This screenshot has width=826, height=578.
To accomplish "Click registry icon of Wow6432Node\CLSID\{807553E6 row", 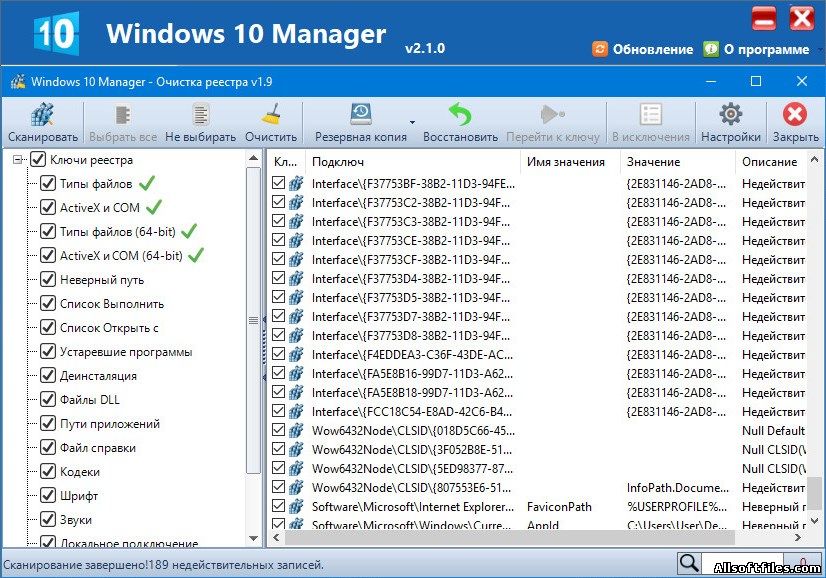I will pyautogui.click(x=296, y=487).
